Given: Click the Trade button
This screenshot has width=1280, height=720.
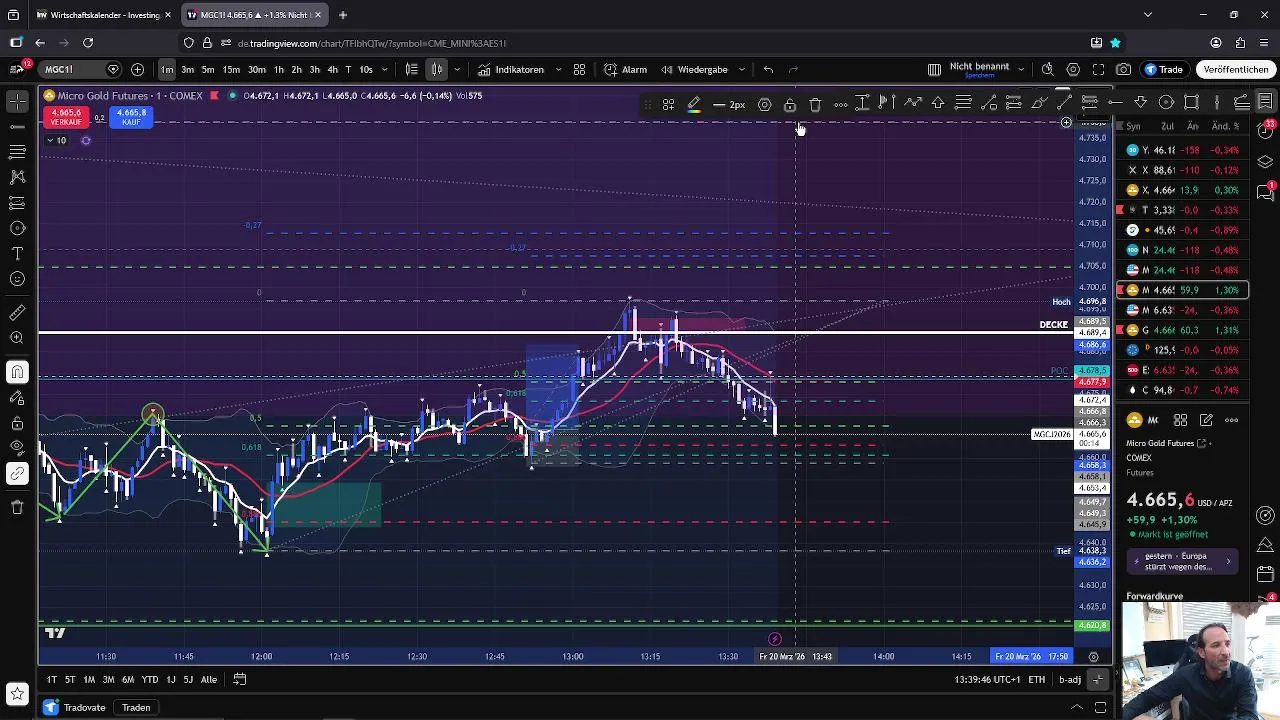Looking at the screenshot, I should [1165, 69].
